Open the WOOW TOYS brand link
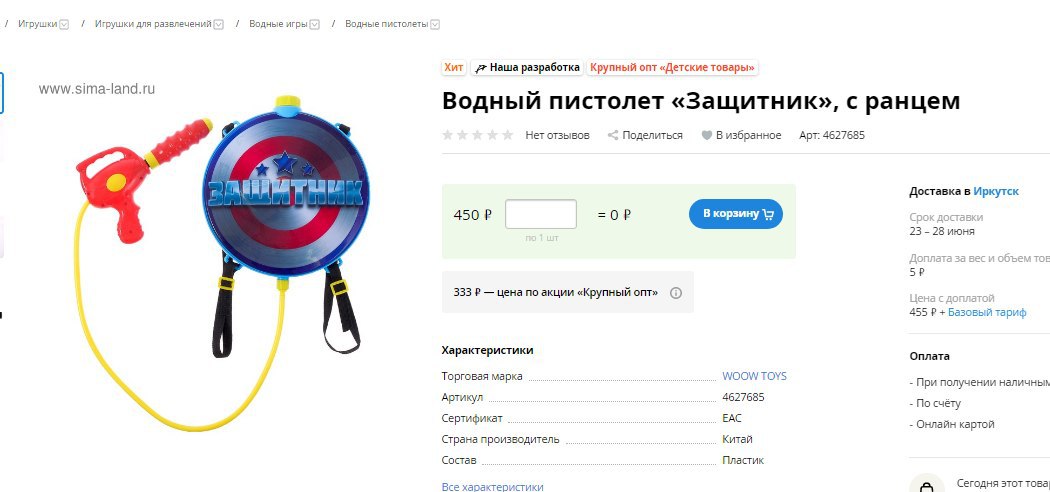Image resolution: width=1050 pixels, height=492 pixels. tap(754, 376)
